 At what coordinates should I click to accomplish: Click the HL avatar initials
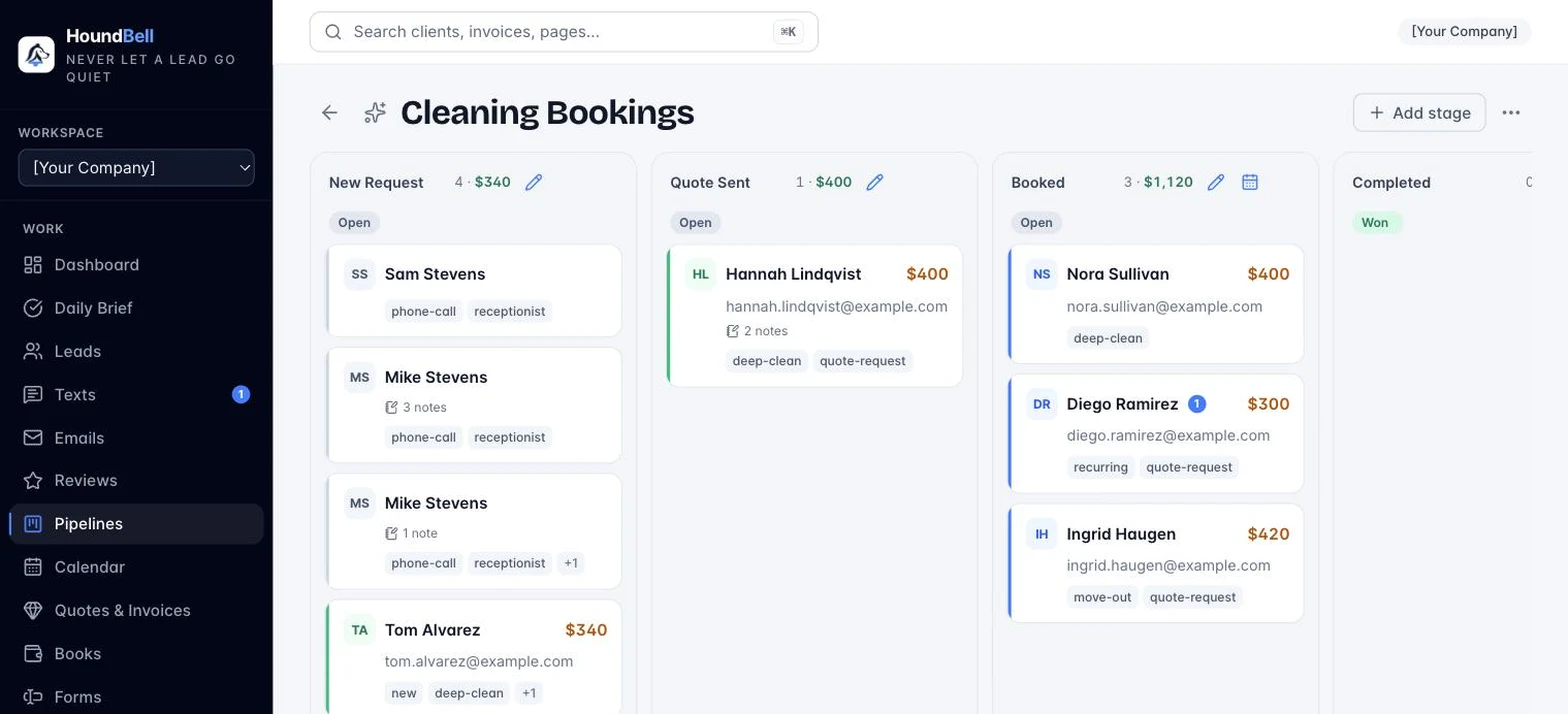(x=701, y=274)
